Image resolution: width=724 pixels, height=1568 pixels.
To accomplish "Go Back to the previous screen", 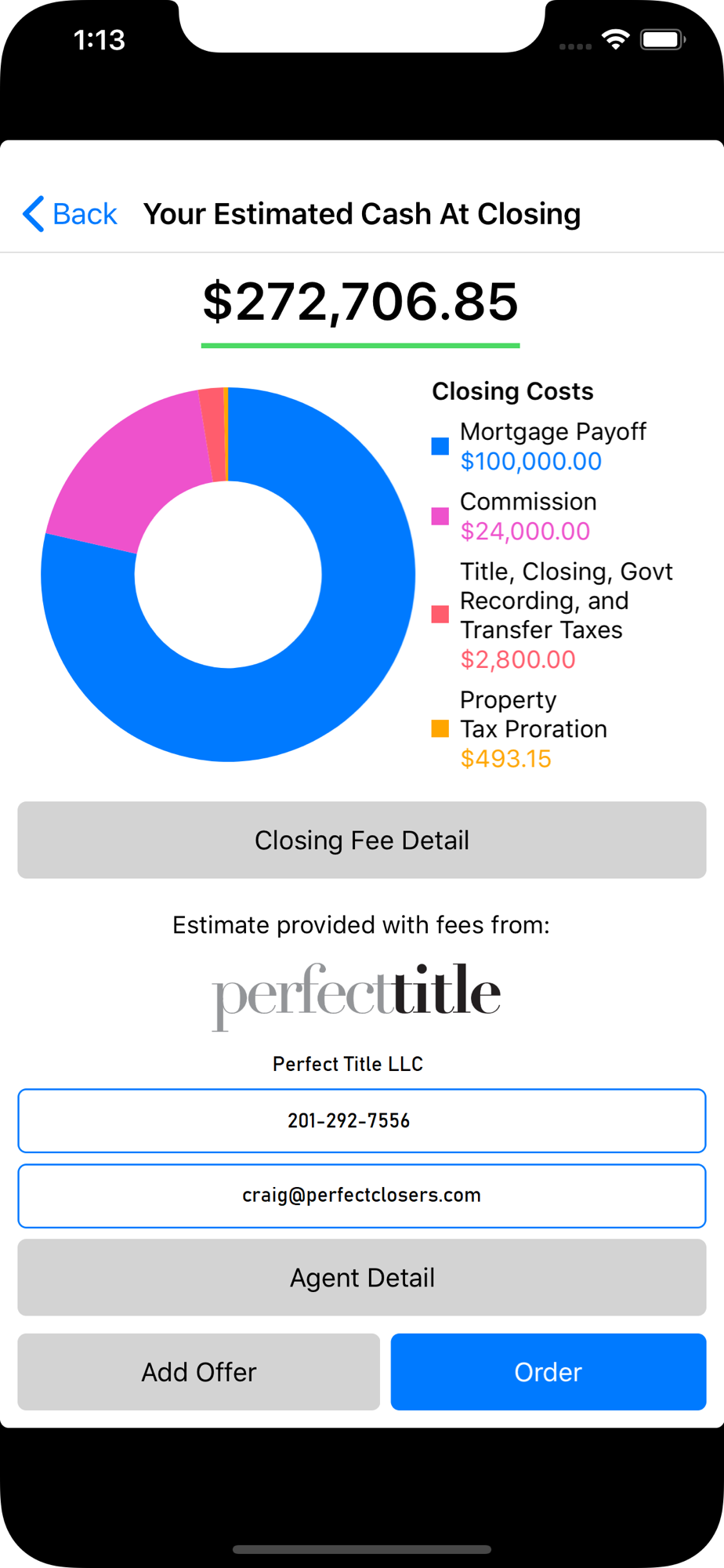I will pos(70,214).
